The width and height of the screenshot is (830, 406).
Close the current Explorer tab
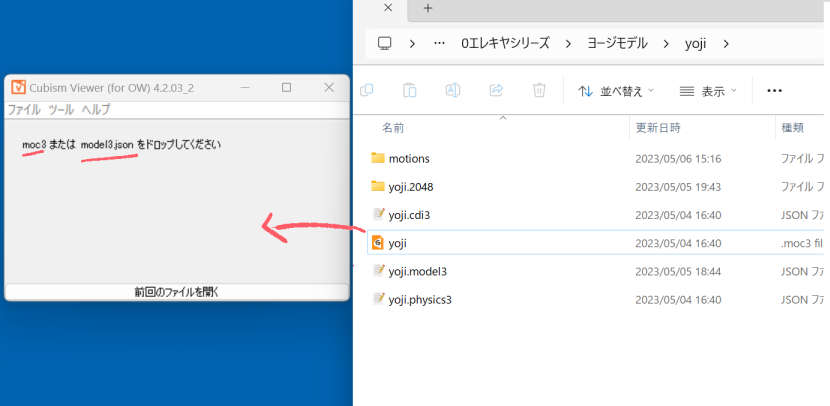pyautogui.click(x=388, y=8)
